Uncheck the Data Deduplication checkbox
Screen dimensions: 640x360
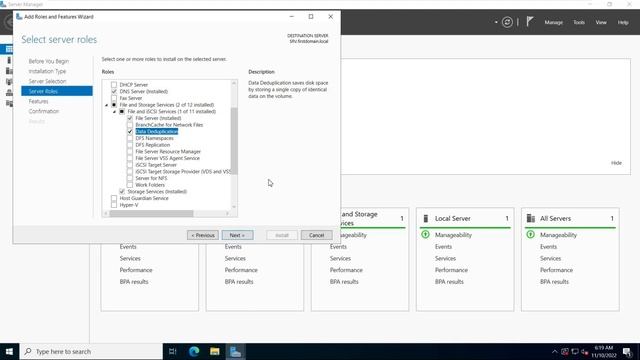130,131
